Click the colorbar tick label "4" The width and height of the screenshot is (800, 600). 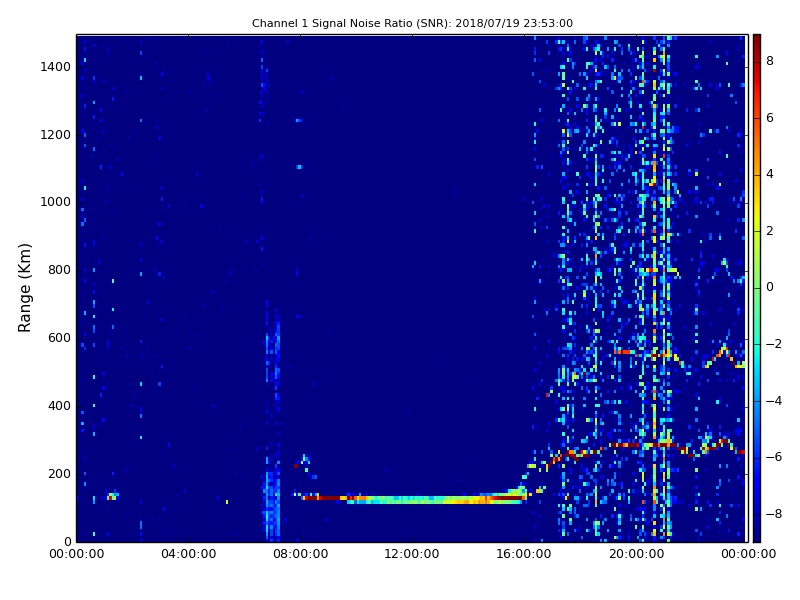[x=770, y=174]
